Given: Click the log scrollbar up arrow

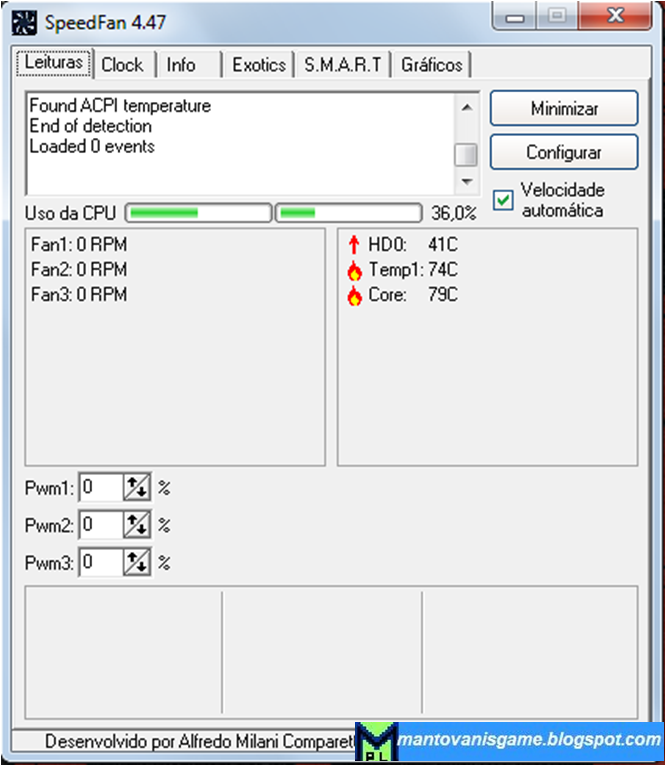Looking at the screenshot, I should (x=467, y=107).
